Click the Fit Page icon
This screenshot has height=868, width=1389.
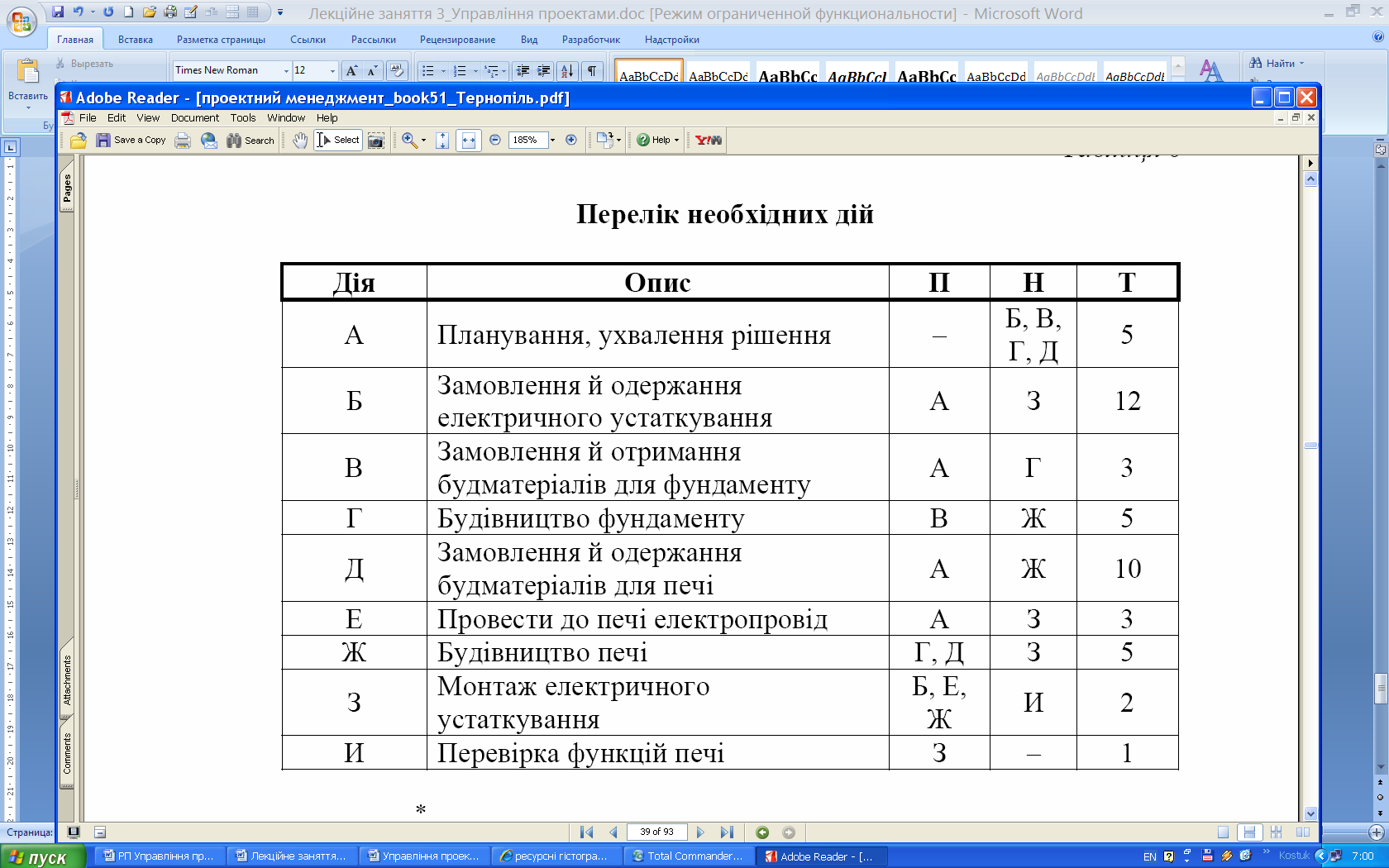click(442, 141)
